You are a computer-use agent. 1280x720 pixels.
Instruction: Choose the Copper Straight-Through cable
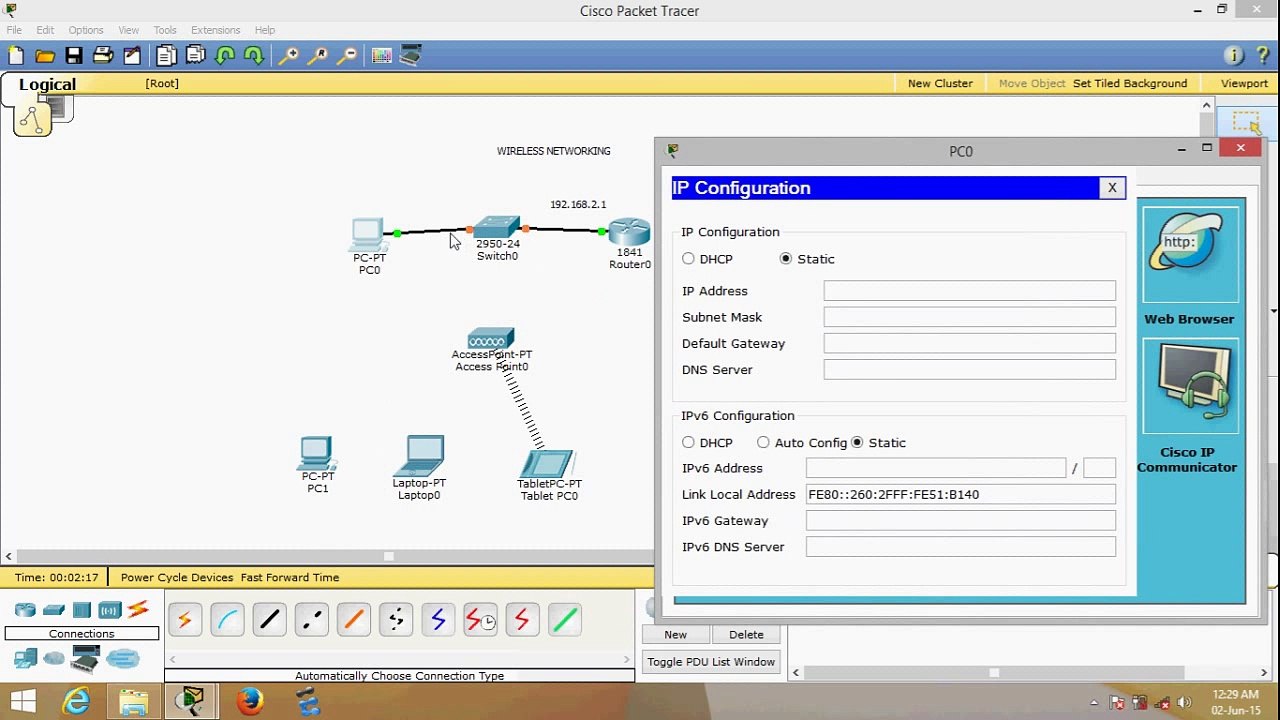(x=269, y=621)
